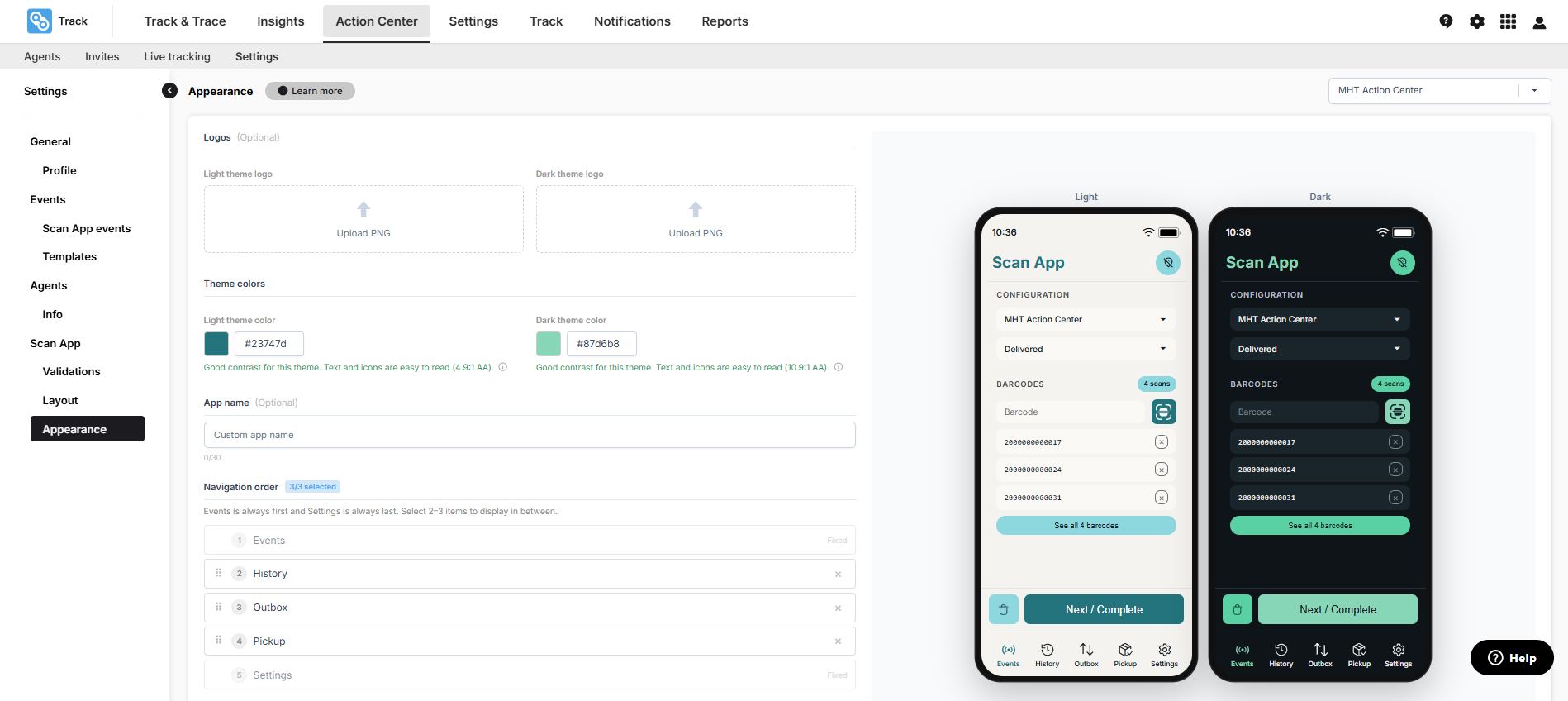The image size is (1568, 701).
Task: Select Appearance in the settings sidebar
Action: click(x=88, y=429)
